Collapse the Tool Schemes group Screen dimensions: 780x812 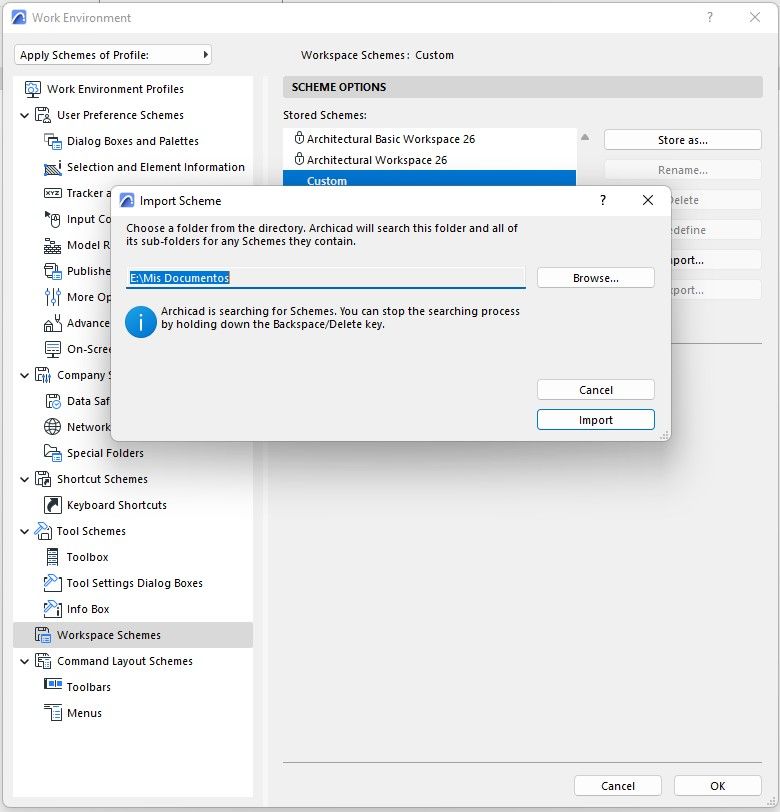(x=24, y=531)
